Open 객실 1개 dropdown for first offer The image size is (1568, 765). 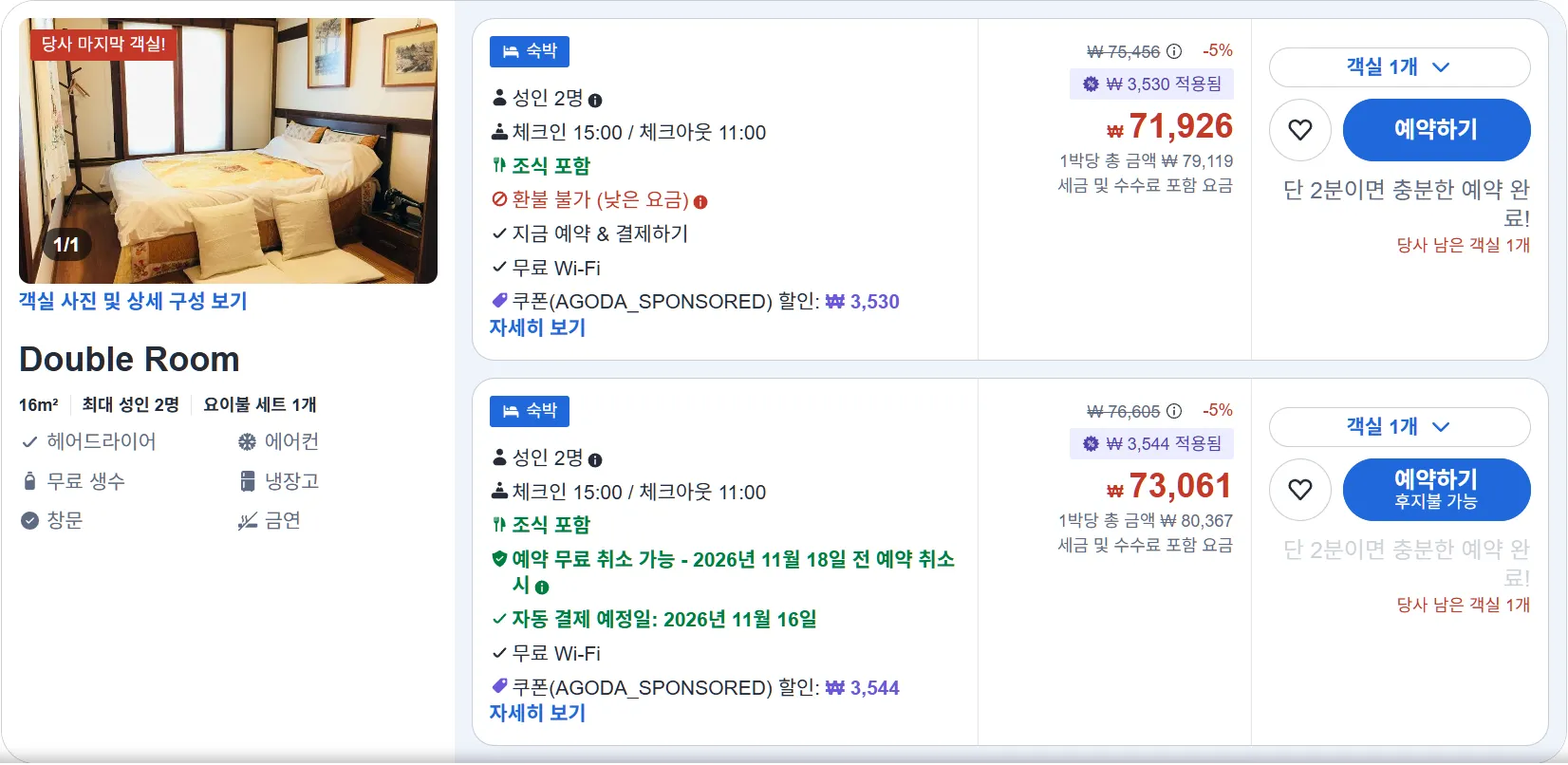1399,67
